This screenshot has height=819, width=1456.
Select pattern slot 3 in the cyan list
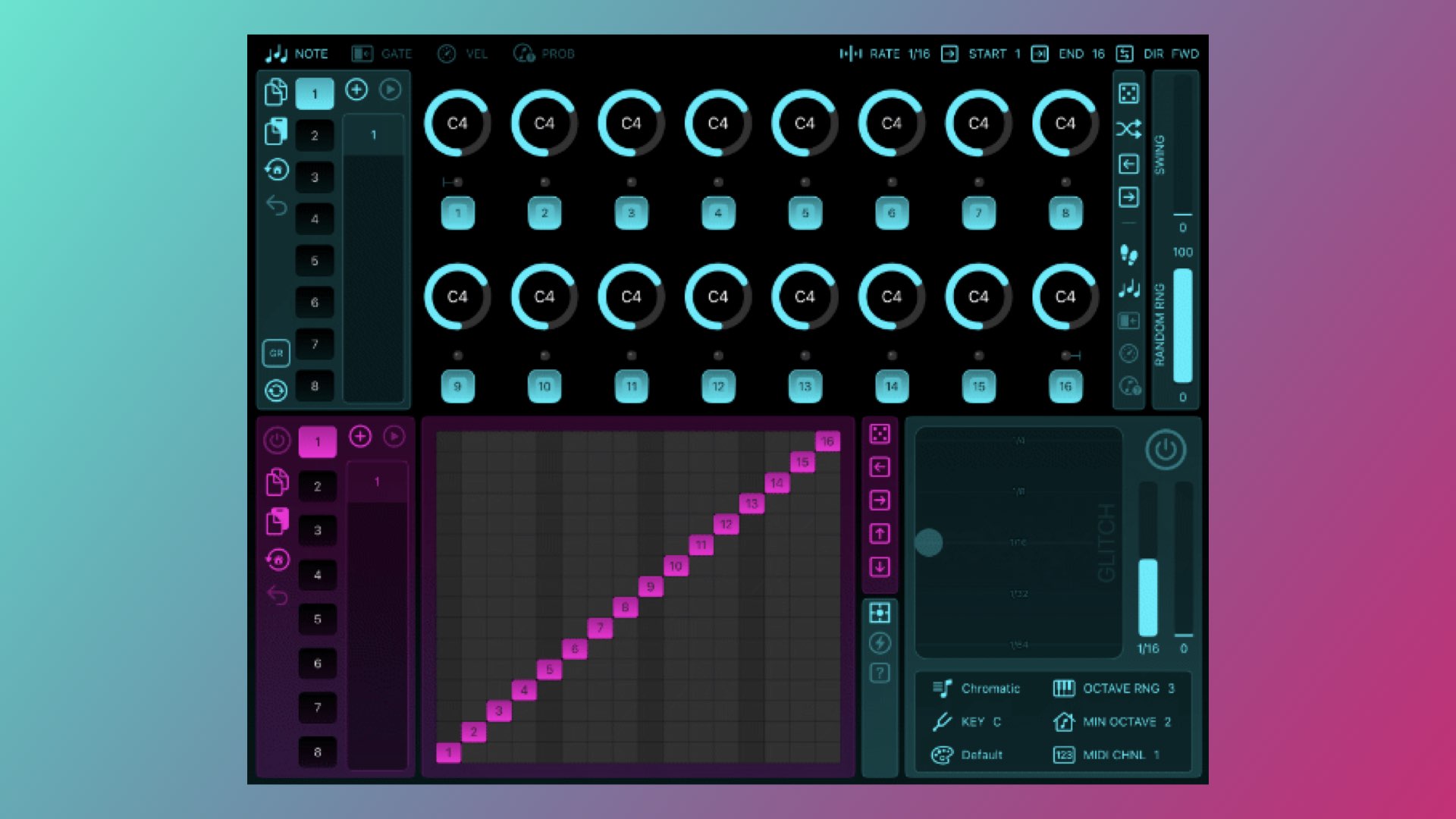315,177
